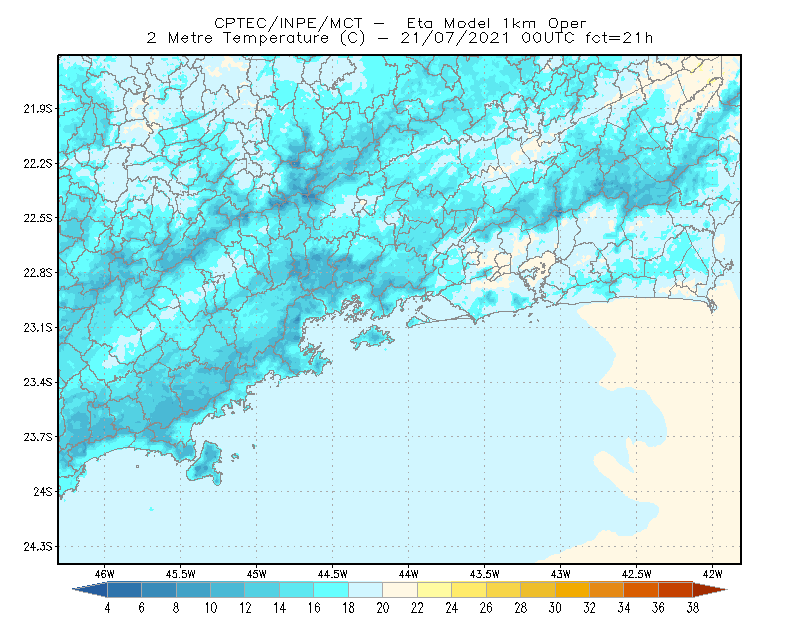Click the 22.8S latitude axis label
Viewport: 800px width, 618px height.
(x=38, y=273)
